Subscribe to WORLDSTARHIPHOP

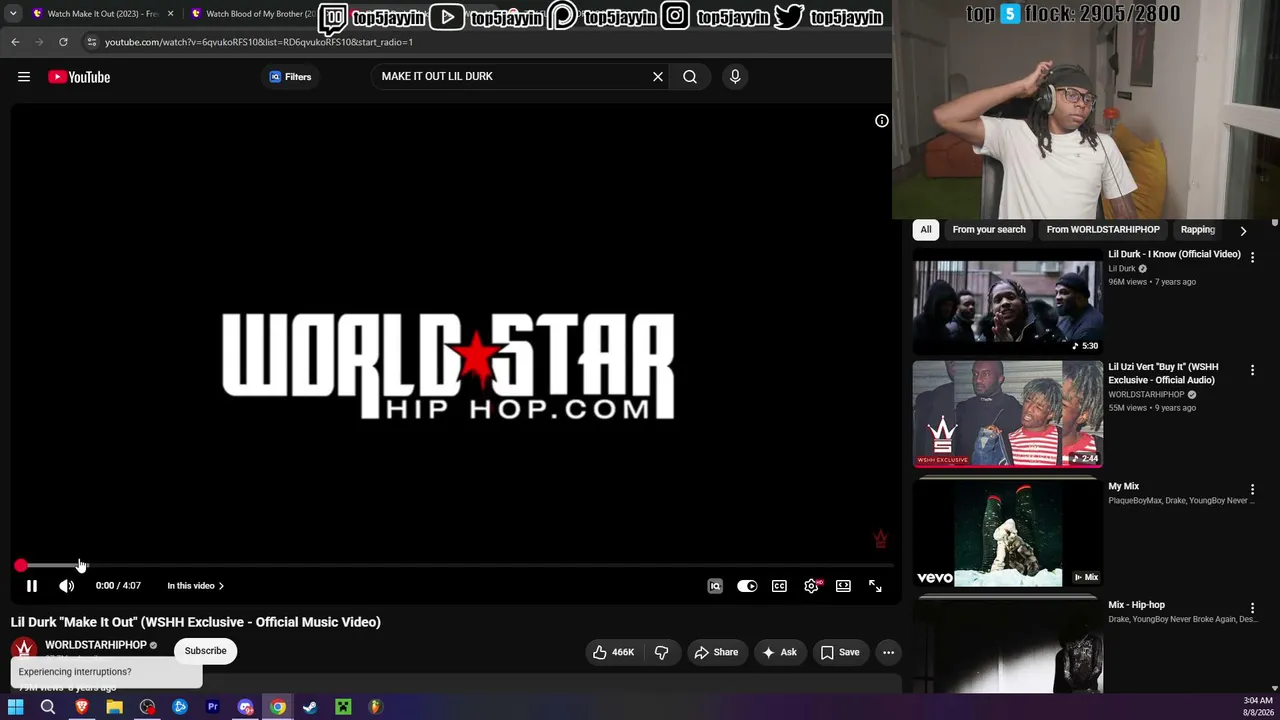205,651
